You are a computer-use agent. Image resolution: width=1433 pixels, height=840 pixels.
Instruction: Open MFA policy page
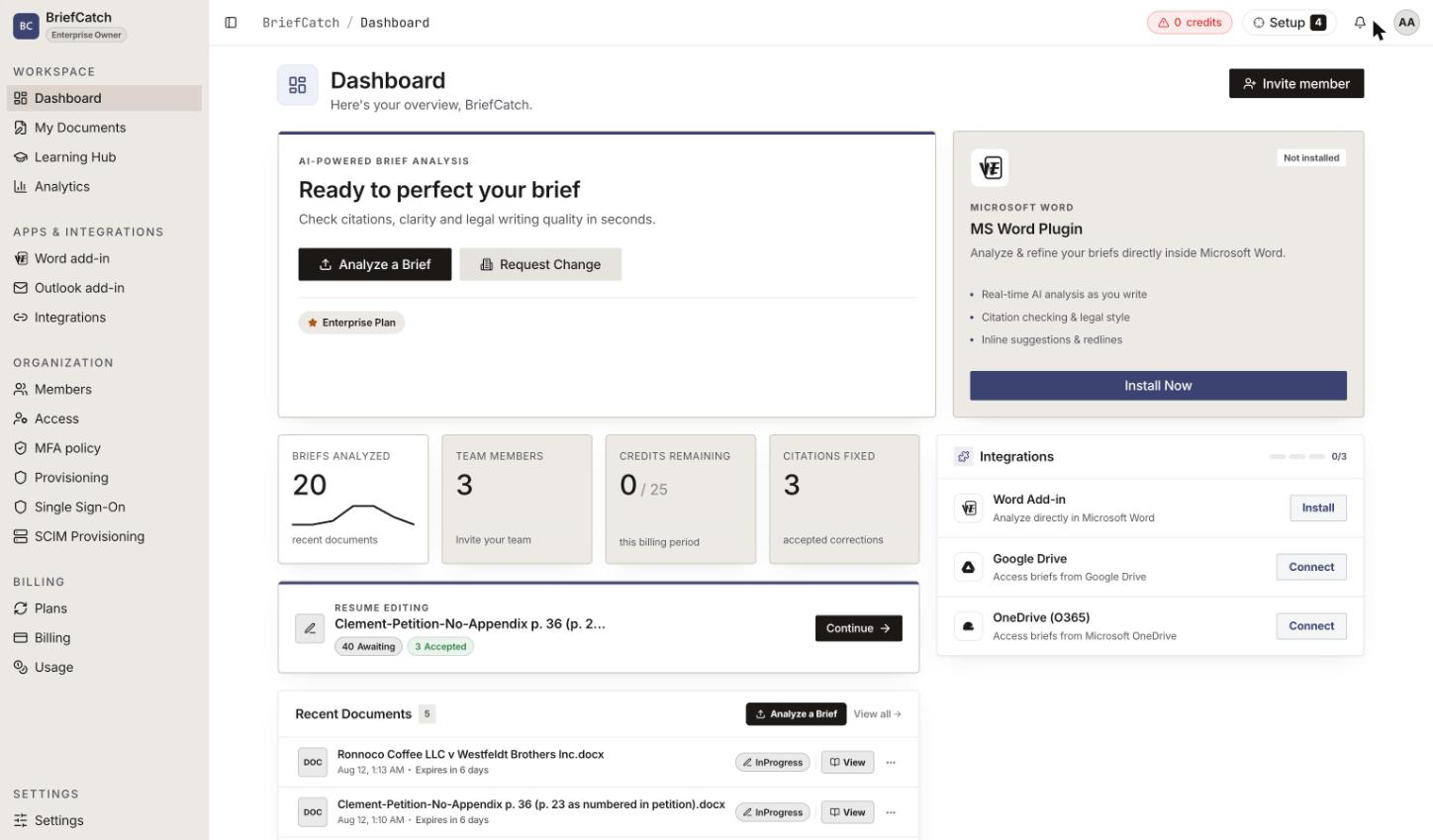(104, 448)
